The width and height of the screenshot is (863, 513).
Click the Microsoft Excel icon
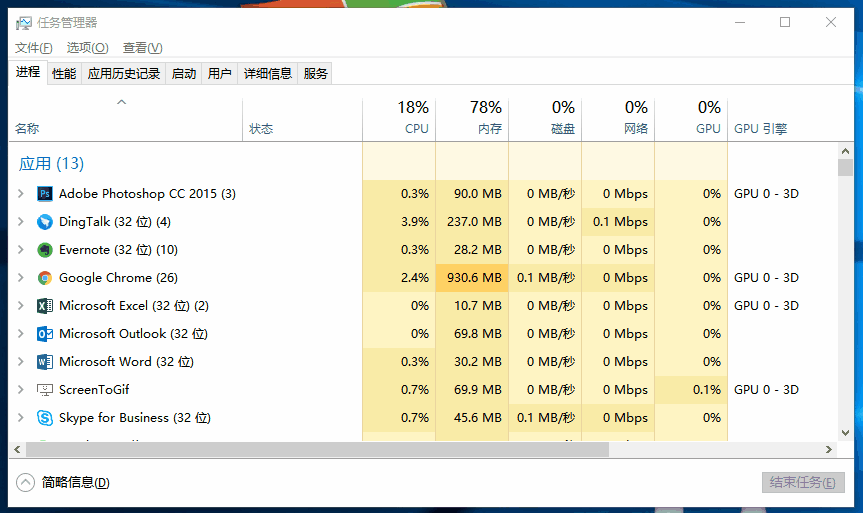pyautogui.click(x=45, y=306)
